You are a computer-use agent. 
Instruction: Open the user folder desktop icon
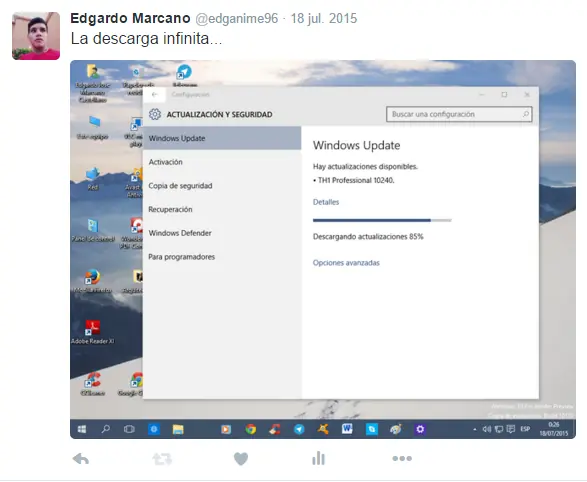pos(92,83)
